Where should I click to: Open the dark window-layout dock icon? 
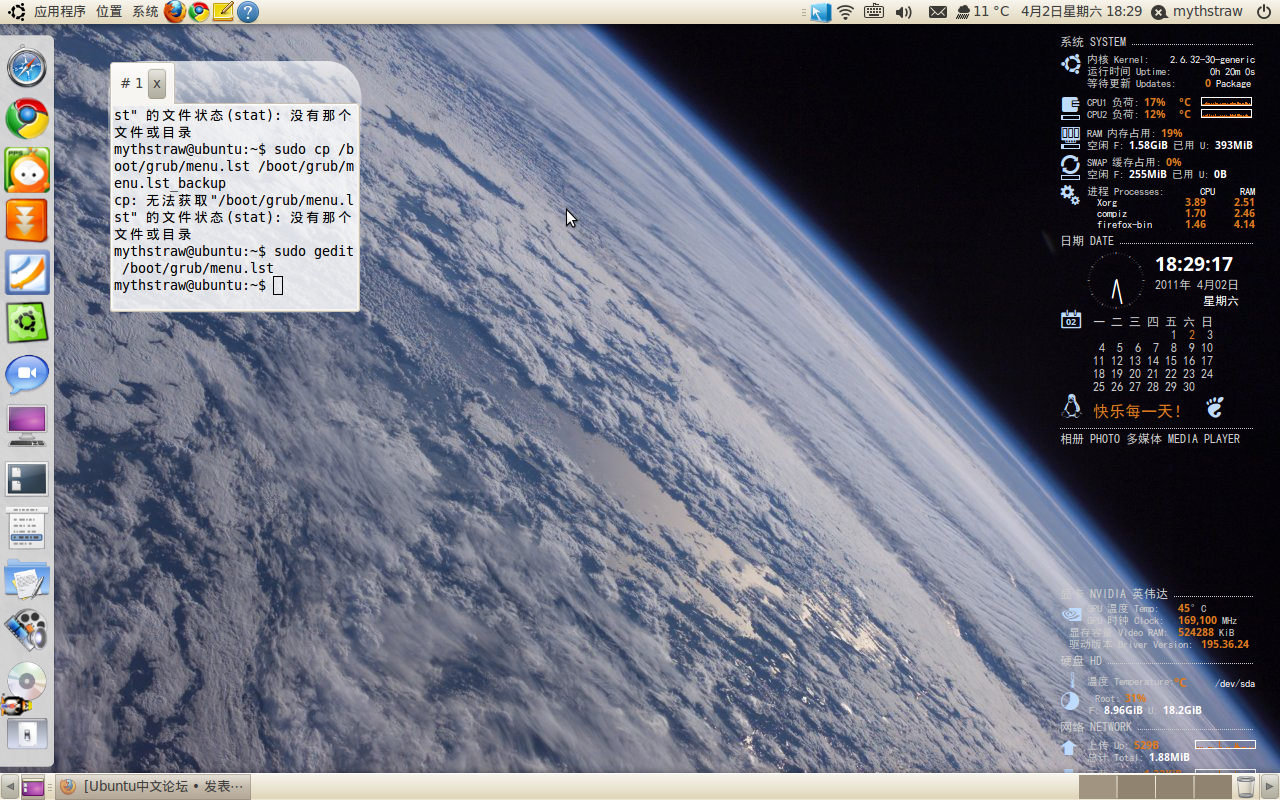(x=27, y=479)
